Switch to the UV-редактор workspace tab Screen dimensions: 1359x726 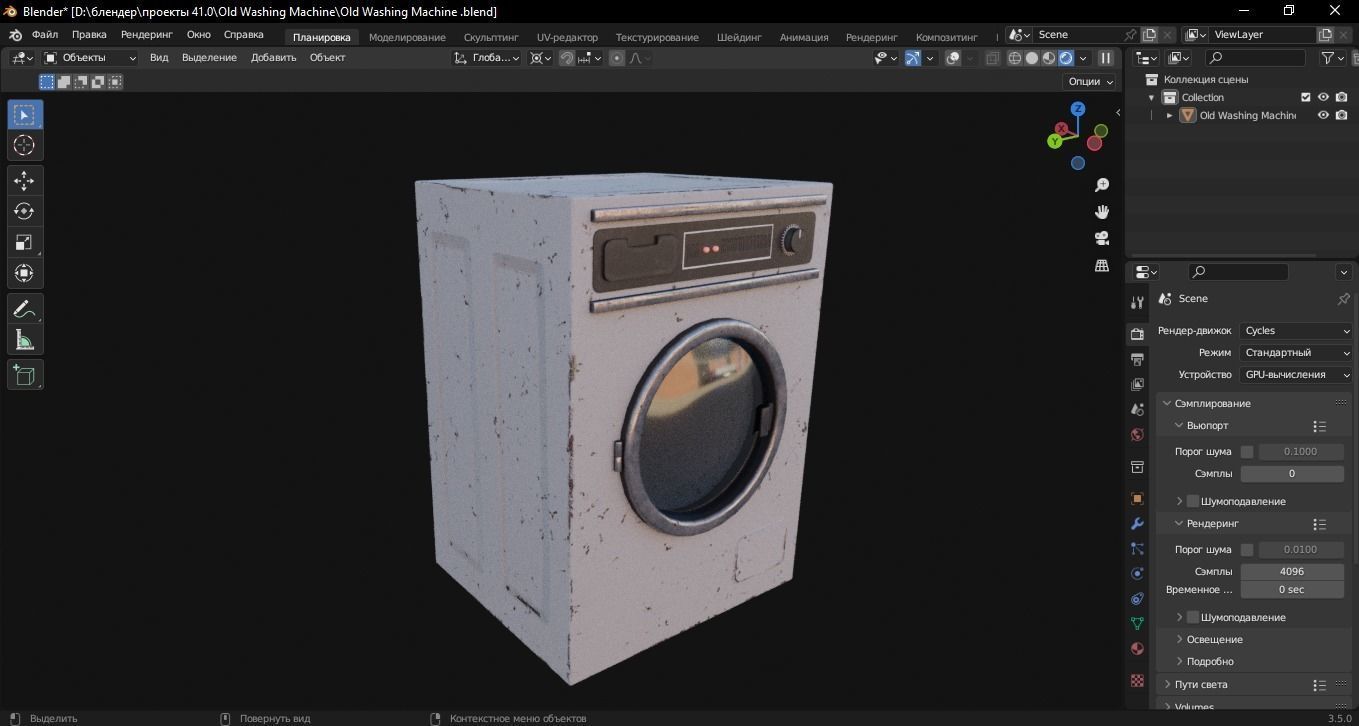click(567, 37)
